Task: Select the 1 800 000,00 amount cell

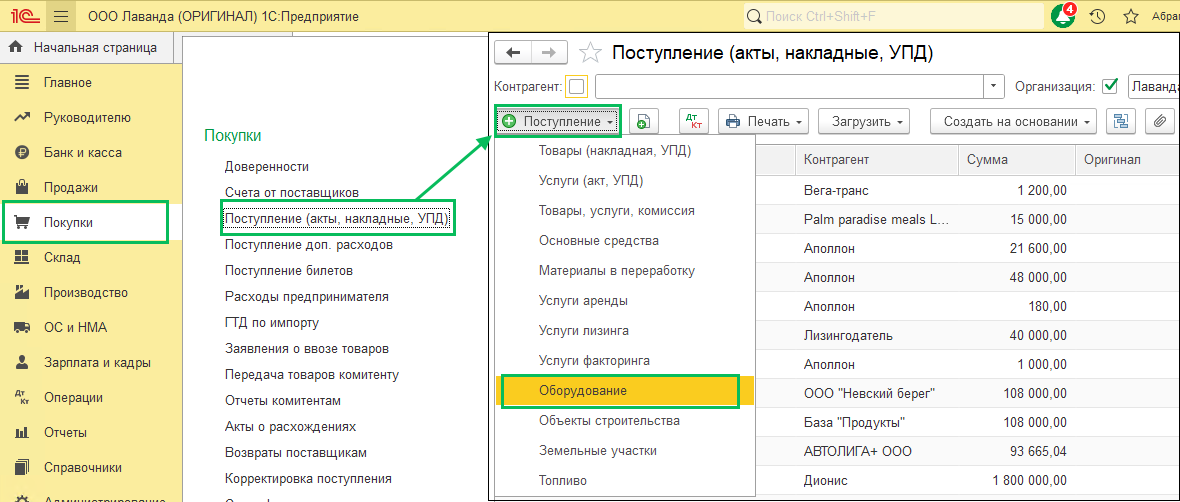Action: [1017, 480]
